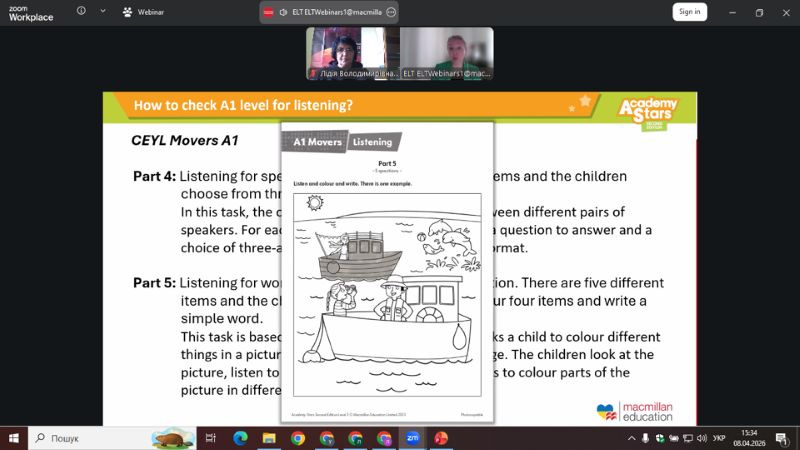Click the Webinar label in the title bar
Screen dimensions: 800x450
[x=151, y=12]
